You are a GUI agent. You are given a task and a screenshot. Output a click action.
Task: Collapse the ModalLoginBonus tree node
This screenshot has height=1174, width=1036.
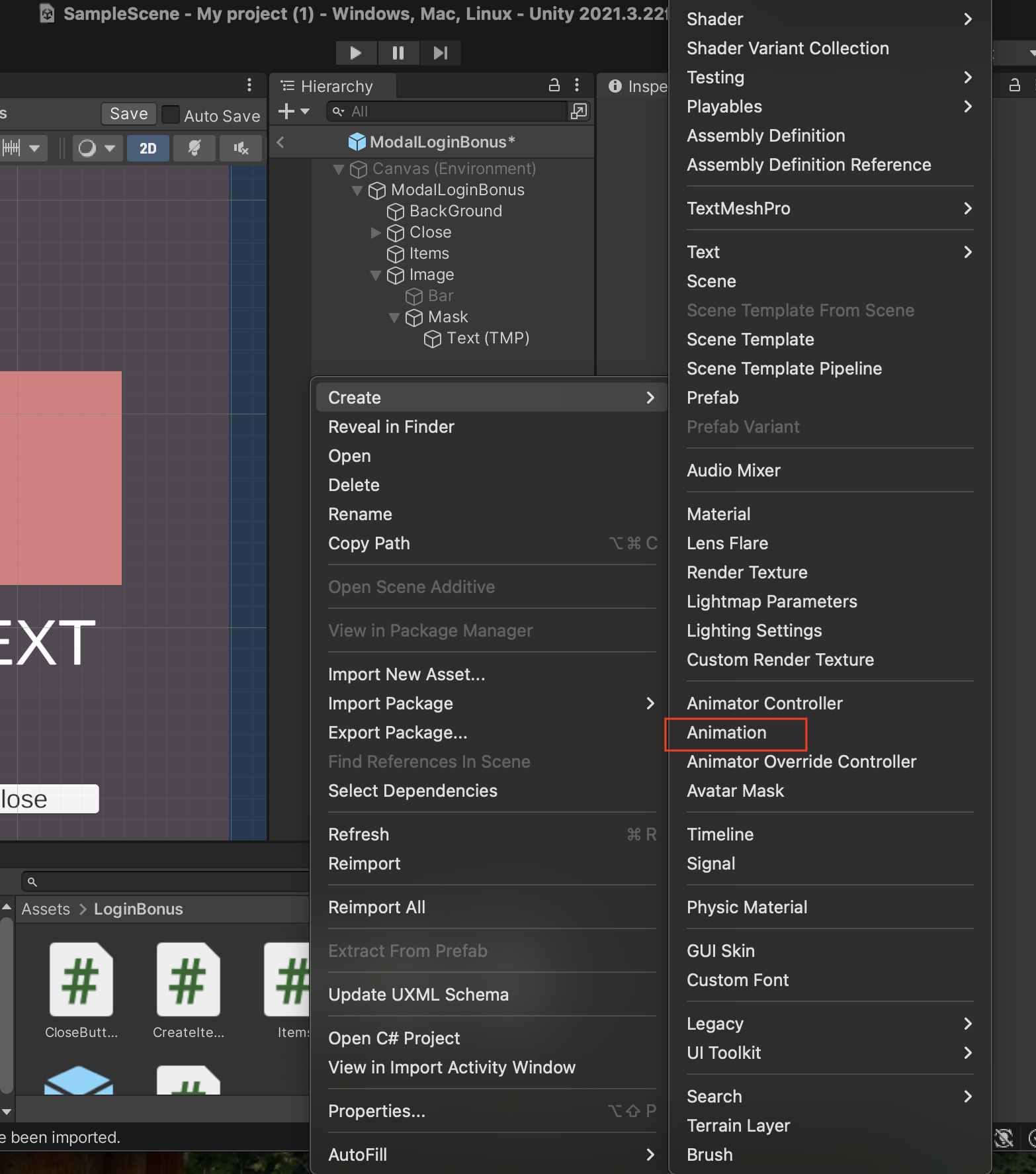pyautogui.click(x=357, y=191)
